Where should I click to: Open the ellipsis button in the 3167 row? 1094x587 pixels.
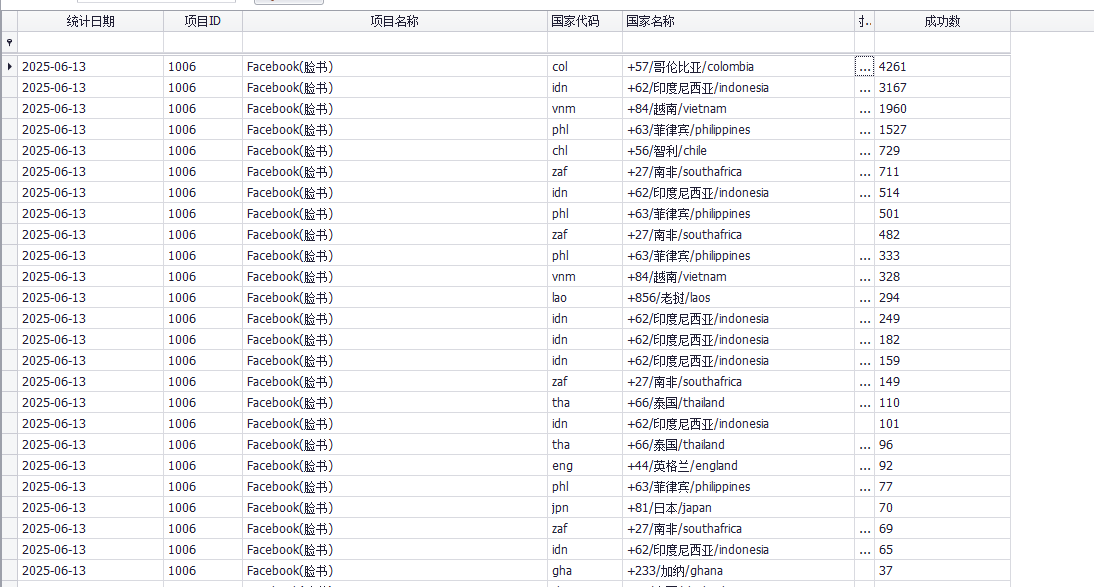[864, 87]
